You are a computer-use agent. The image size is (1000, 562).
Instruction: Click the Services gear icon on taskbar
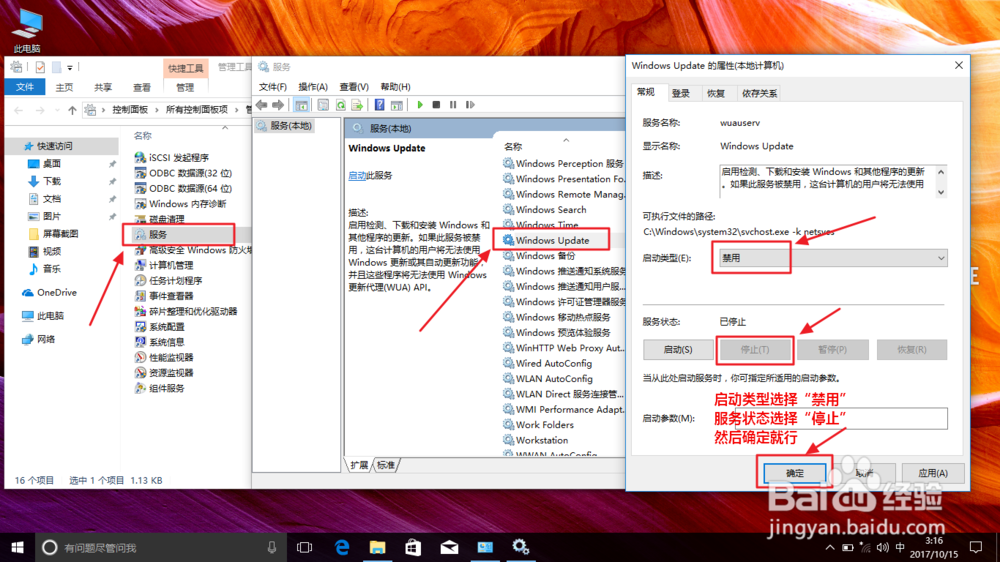point(520,547)
